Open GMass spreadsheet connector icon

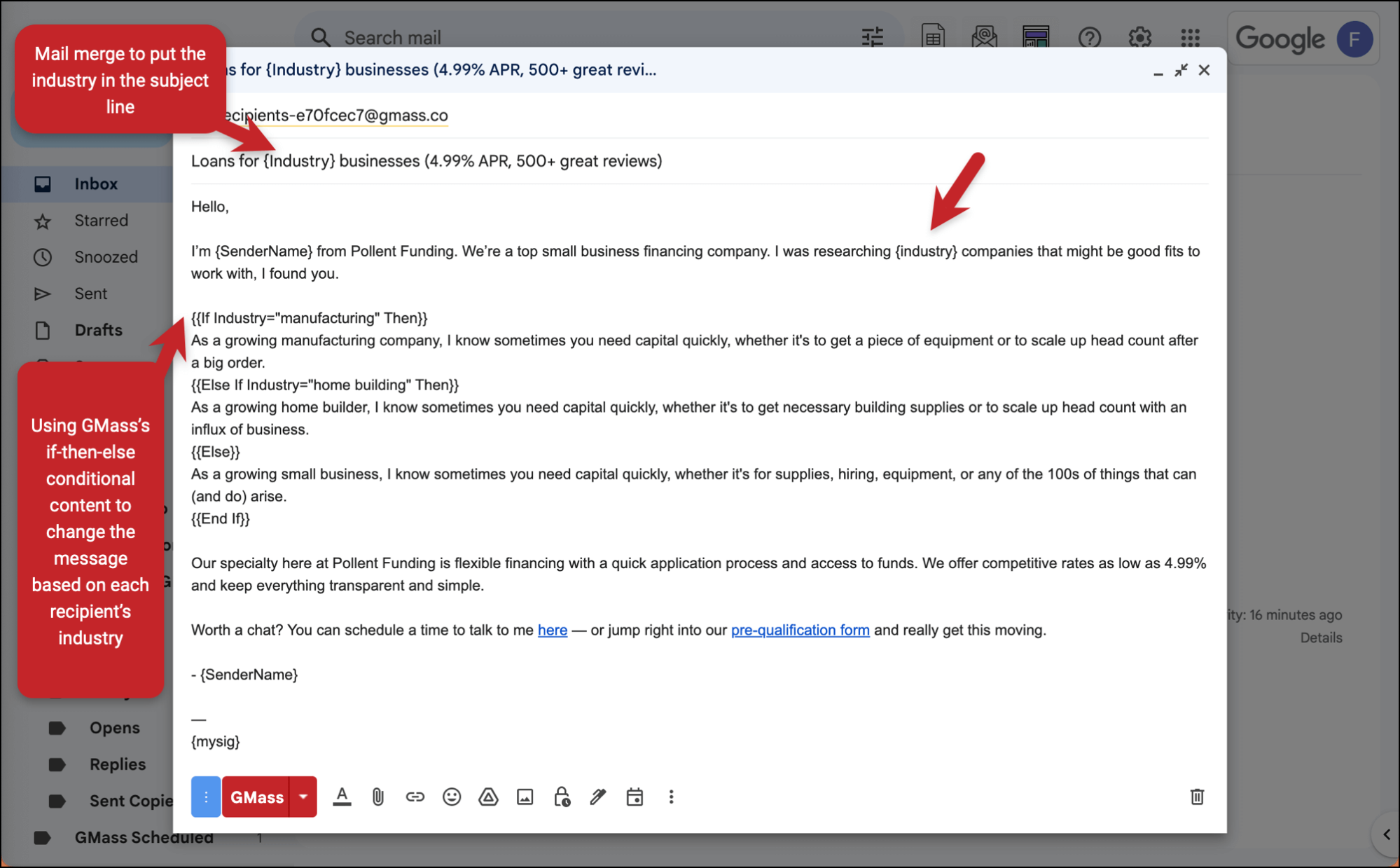click(x=933, y=37)
